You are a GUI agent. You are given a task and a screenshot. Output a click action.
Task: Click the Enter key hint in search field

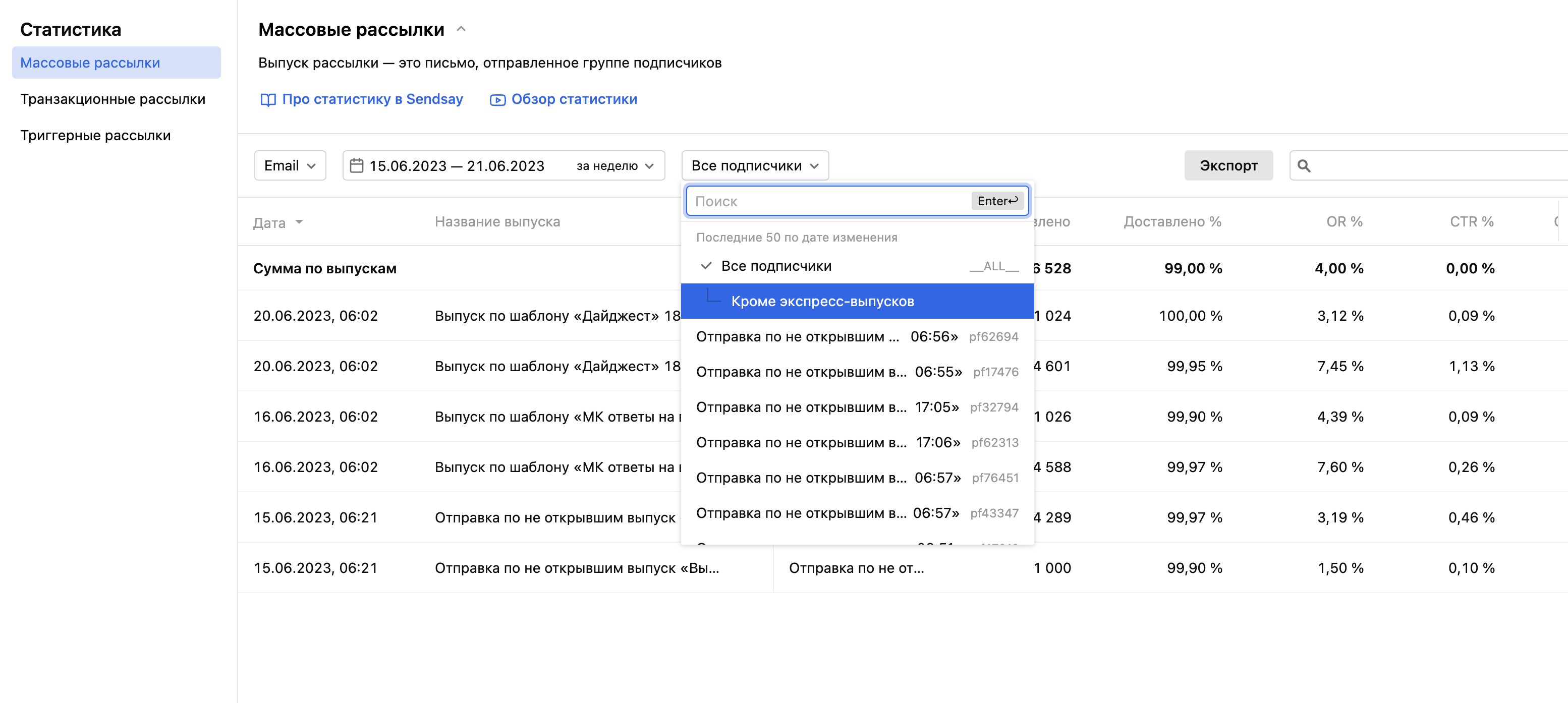(996, 201)
